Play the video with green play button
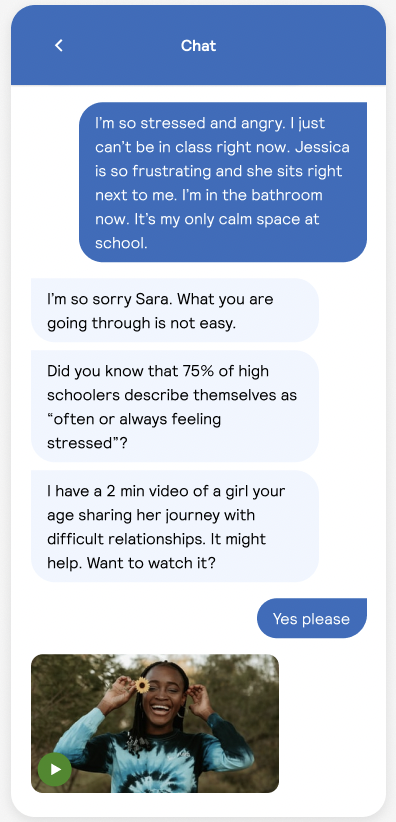Viewport: 396px width, 822px height. coord(55,769)
